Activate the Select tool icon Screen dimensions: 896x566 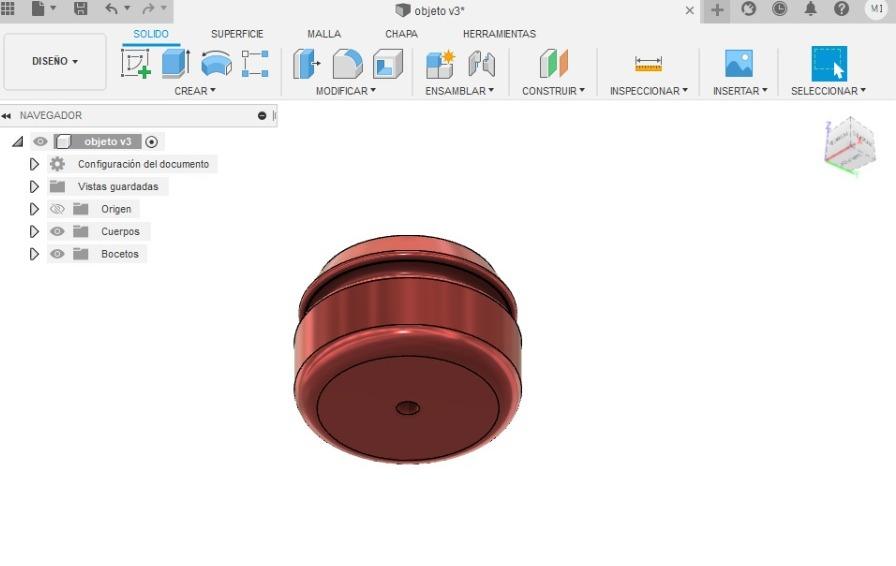pyautogui.click(x=829, y=63)
